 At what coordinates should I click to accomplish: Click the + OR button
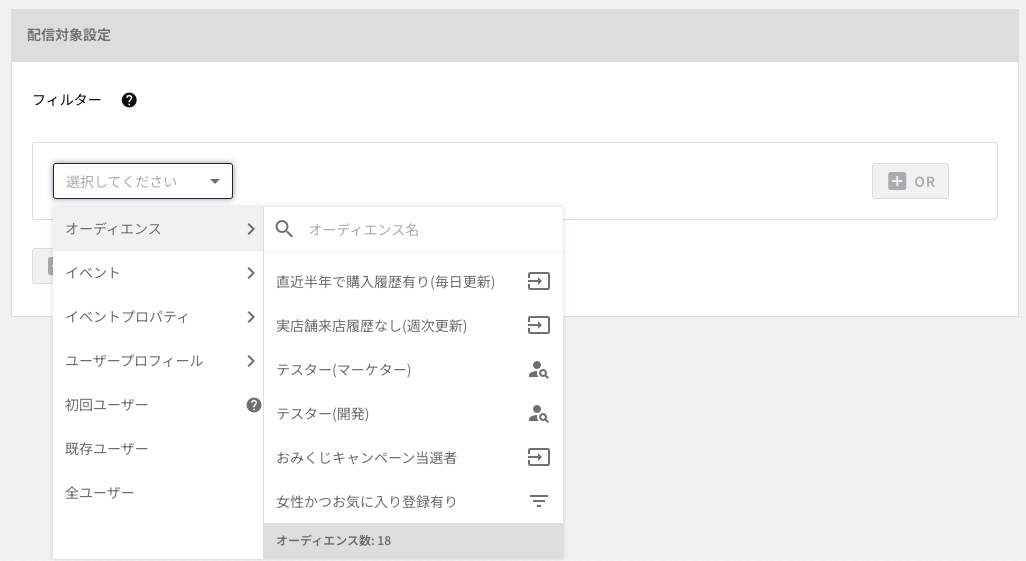[910, 181]
